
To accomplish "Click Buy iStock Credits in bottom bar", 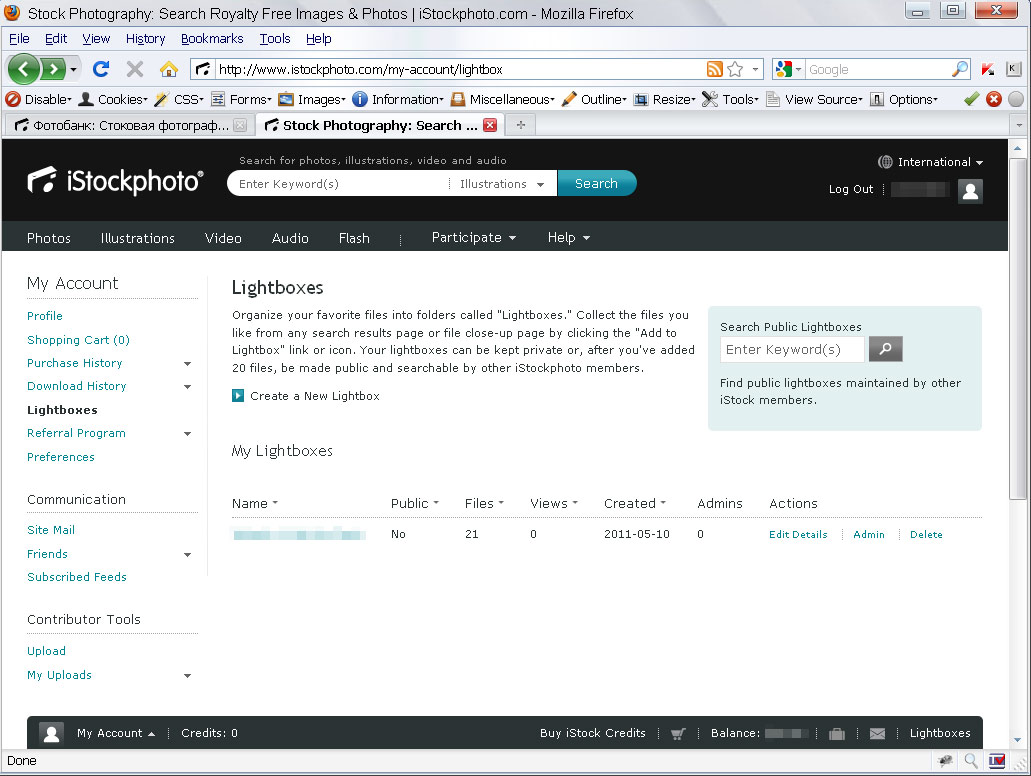I will tap(592, 733).
